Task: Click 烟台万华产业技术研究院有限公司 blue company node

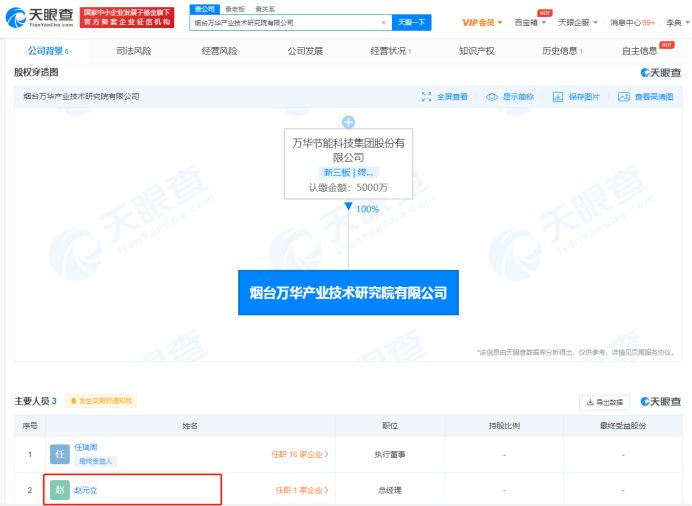Action: click(x=348, y=292)
